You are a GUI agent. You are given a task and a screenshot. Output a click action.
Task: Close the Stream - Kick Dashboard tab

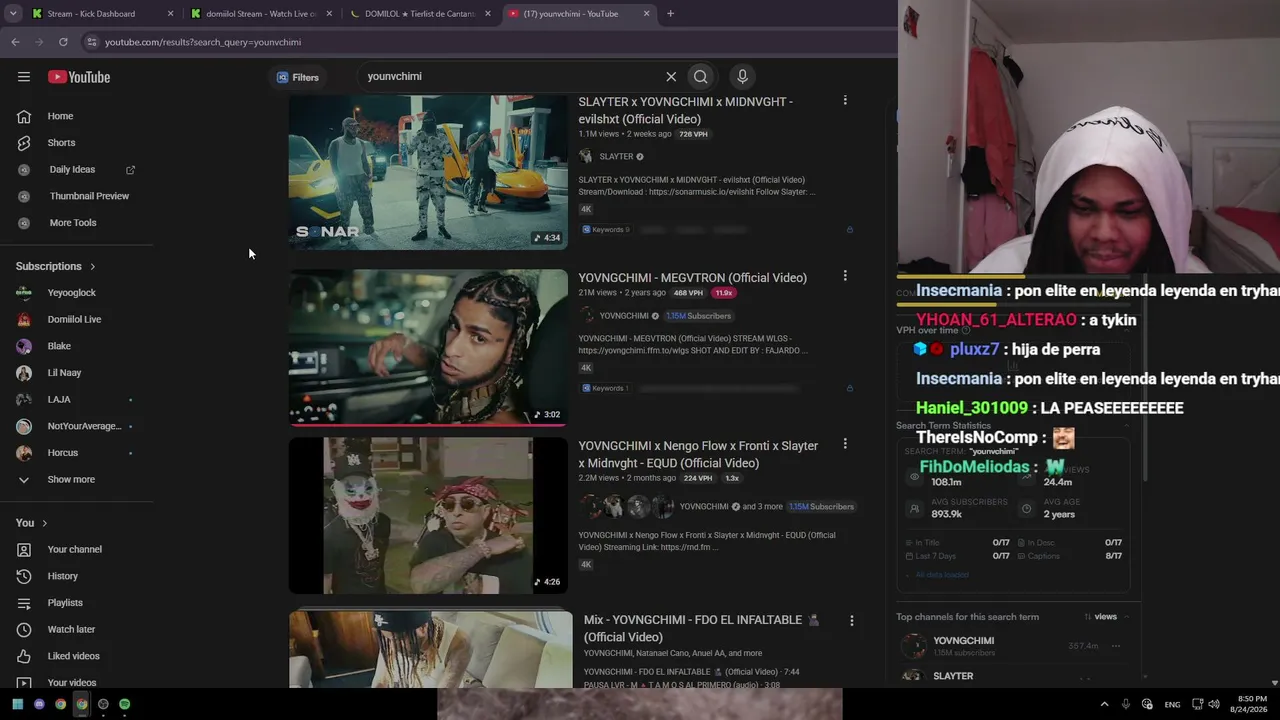coord(171,14)
